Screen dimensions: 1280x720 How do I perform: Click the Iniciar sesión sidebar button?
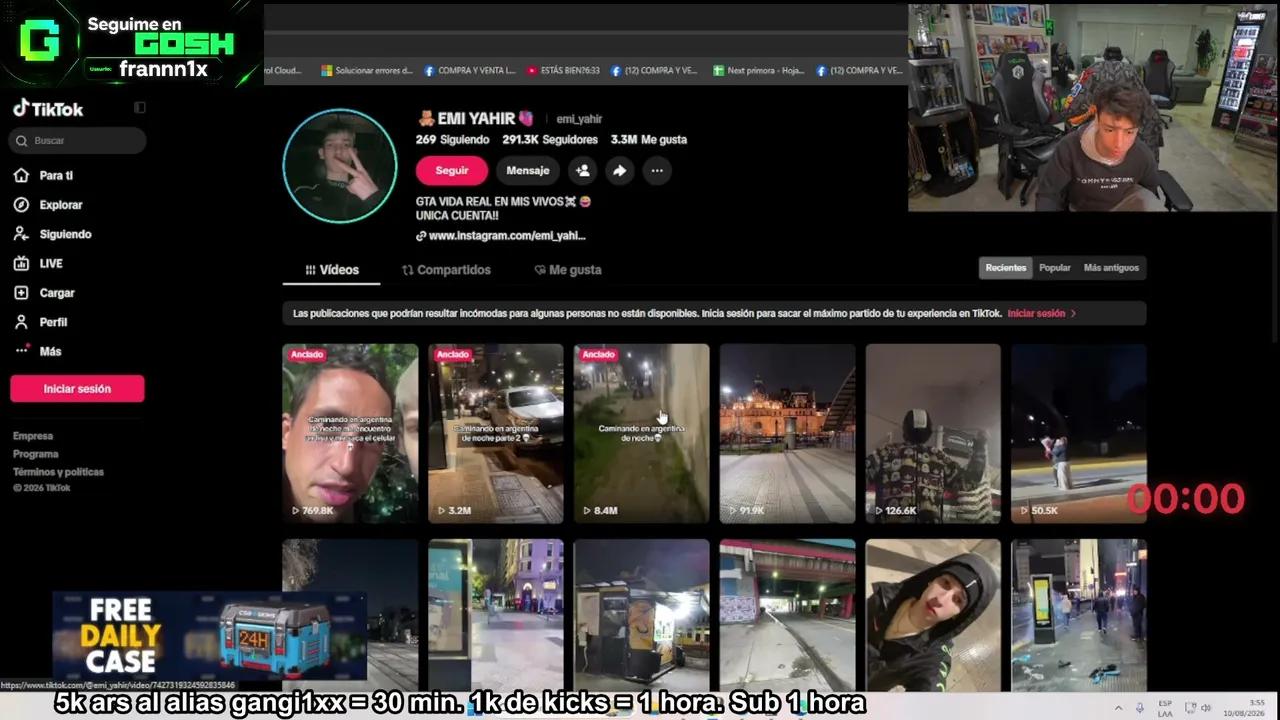tap(77, 389)
